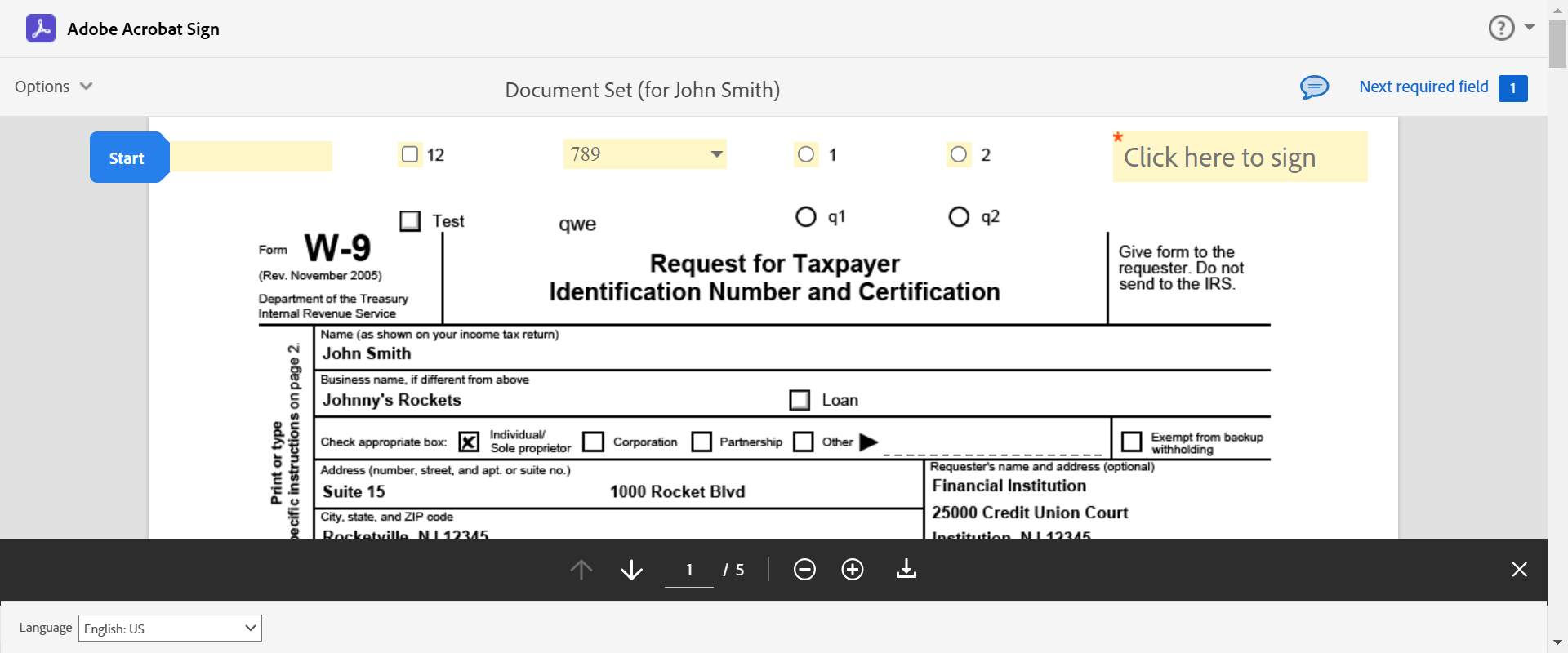Click the vertical scrollbar thumb

pyautogui.click(x=1557, y=43)
